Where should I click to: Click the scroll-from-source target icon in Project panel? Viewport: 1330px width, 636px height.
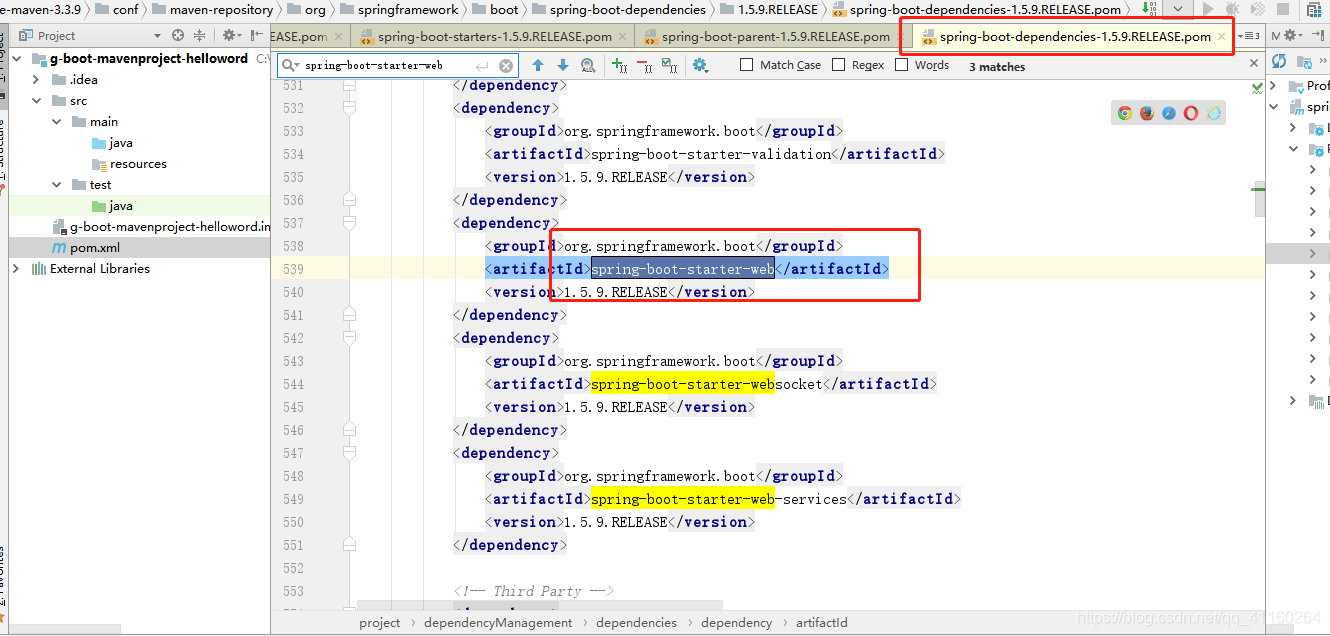click(x=178, y=35)
